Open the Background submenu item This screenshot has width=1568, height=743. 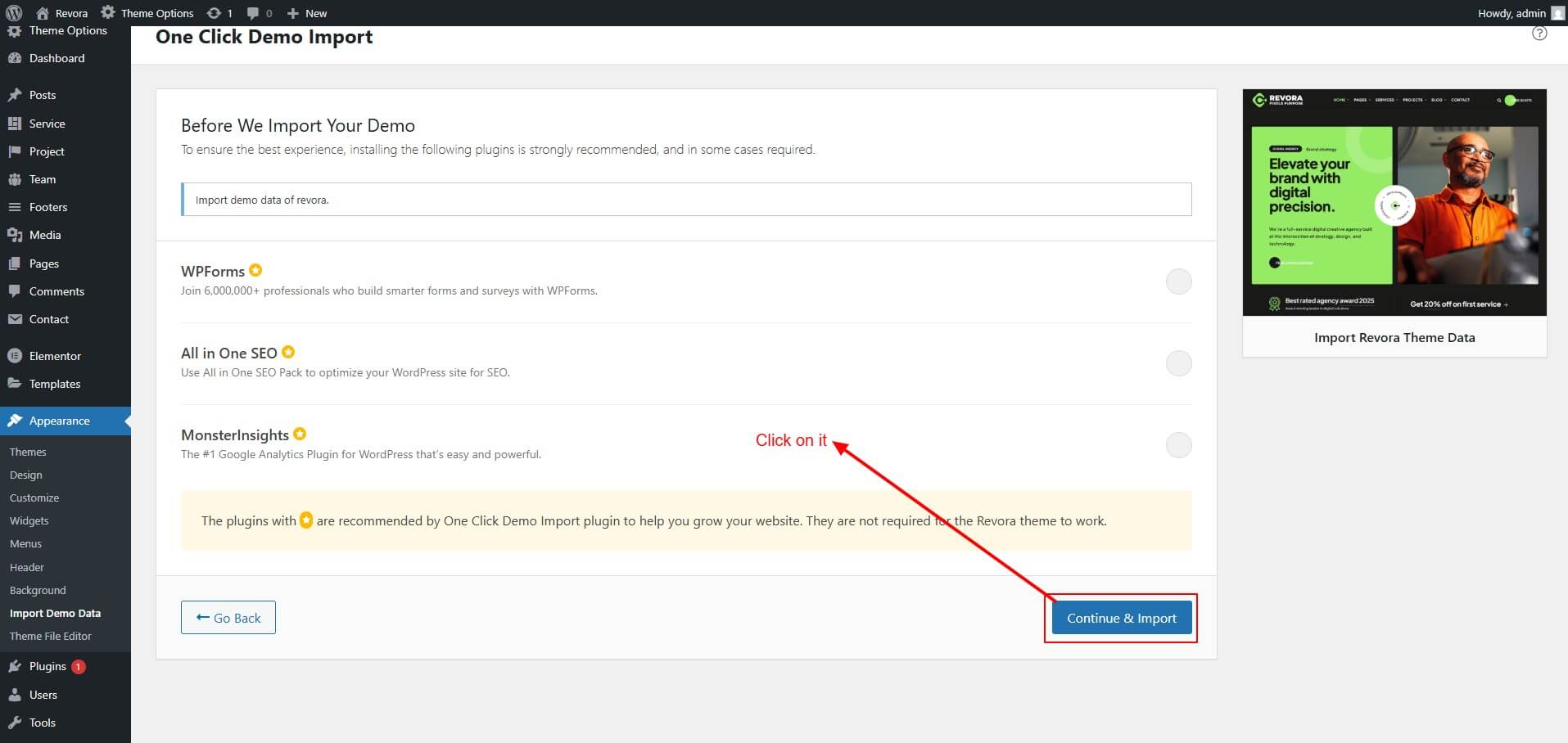(x=38, y=590)
